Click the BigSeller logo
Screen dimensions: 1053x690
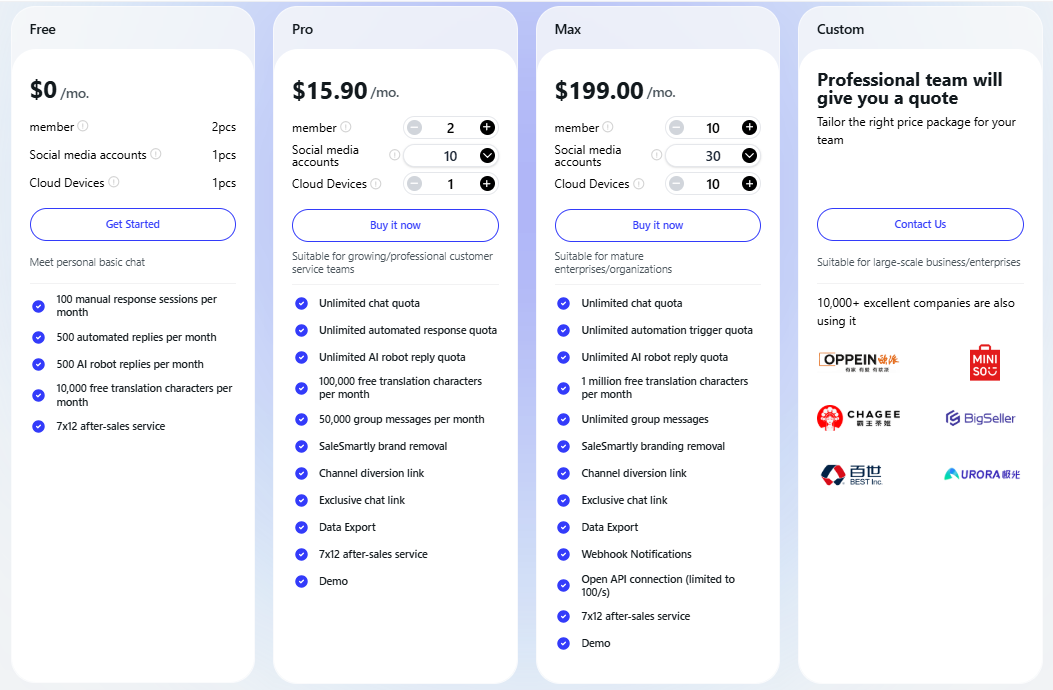click(x=980, y=417)
